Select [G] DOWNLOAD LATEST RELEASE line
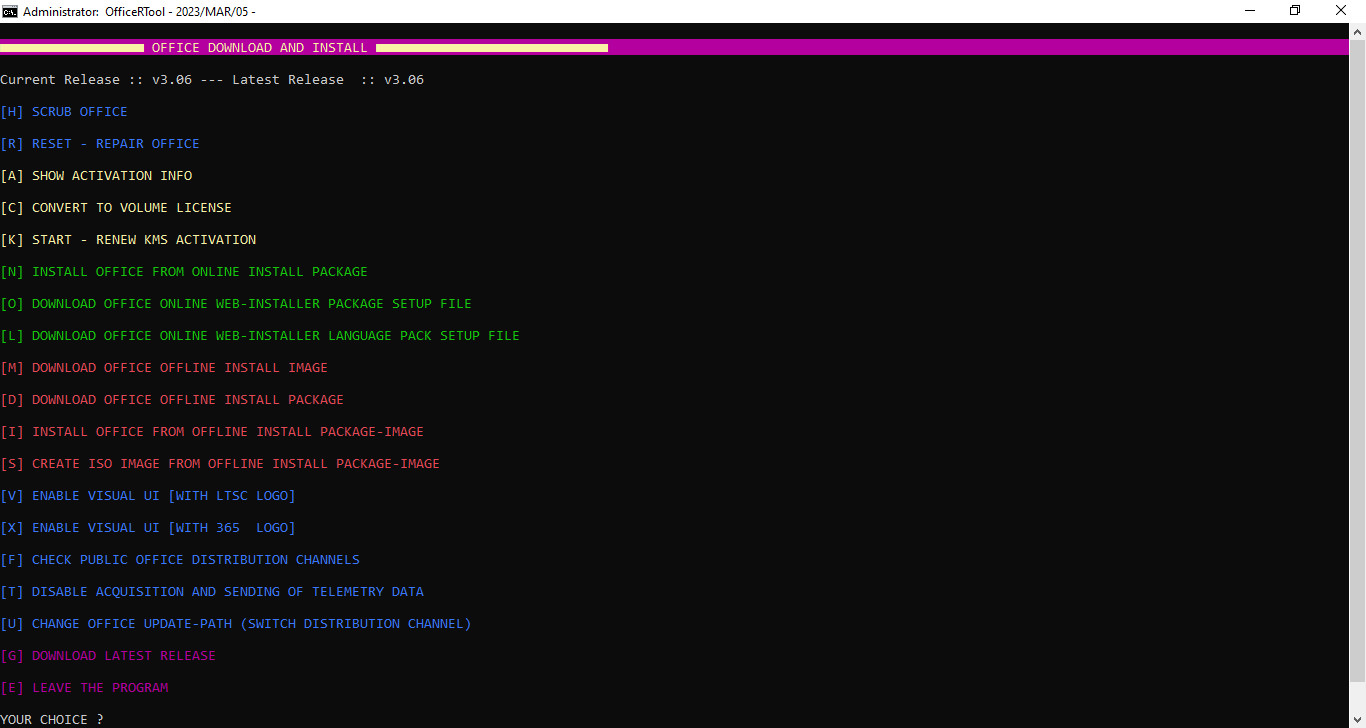The height and width of the screenshot is (728, 1366). tap(108, 656)
